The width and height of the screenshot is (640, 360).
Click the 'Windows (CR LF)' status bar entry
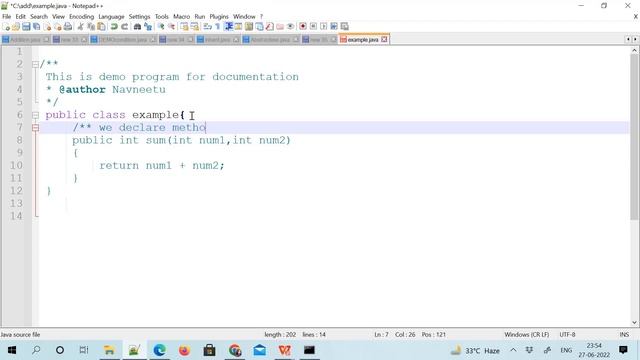pos(527,334)
